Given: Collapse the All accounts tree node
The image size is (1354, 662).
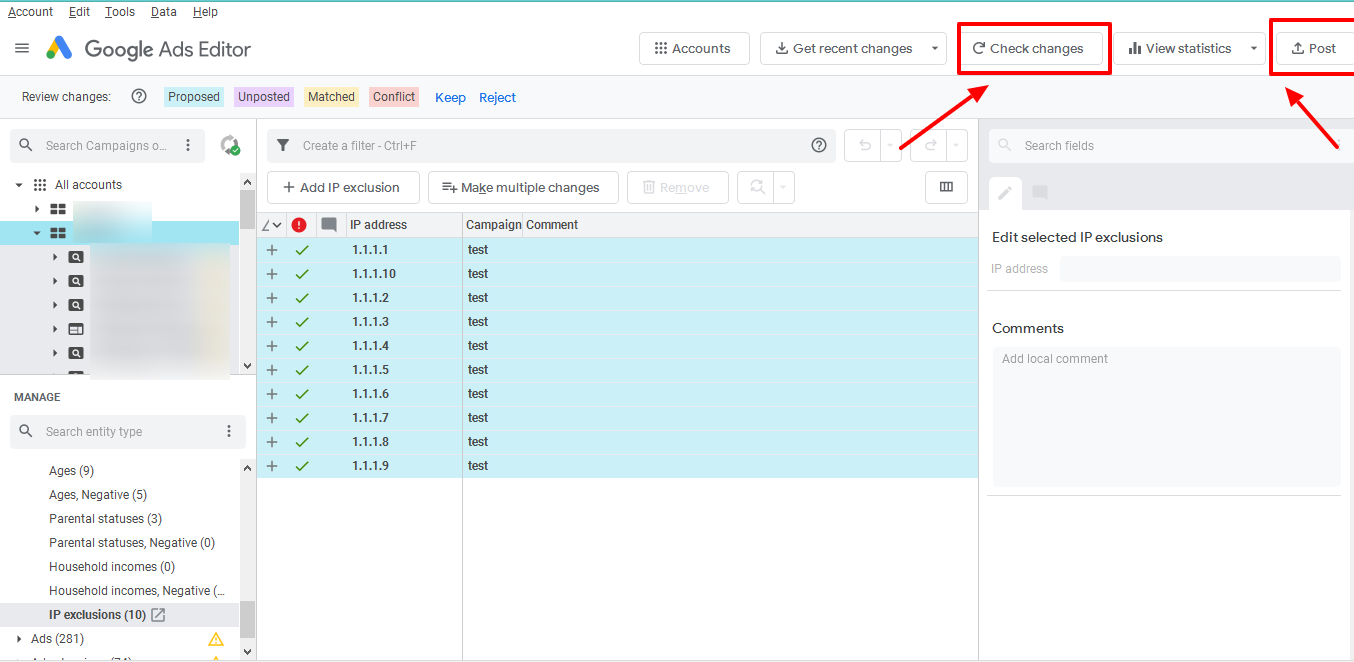Looking at the screenshot, I should point(18,185).
